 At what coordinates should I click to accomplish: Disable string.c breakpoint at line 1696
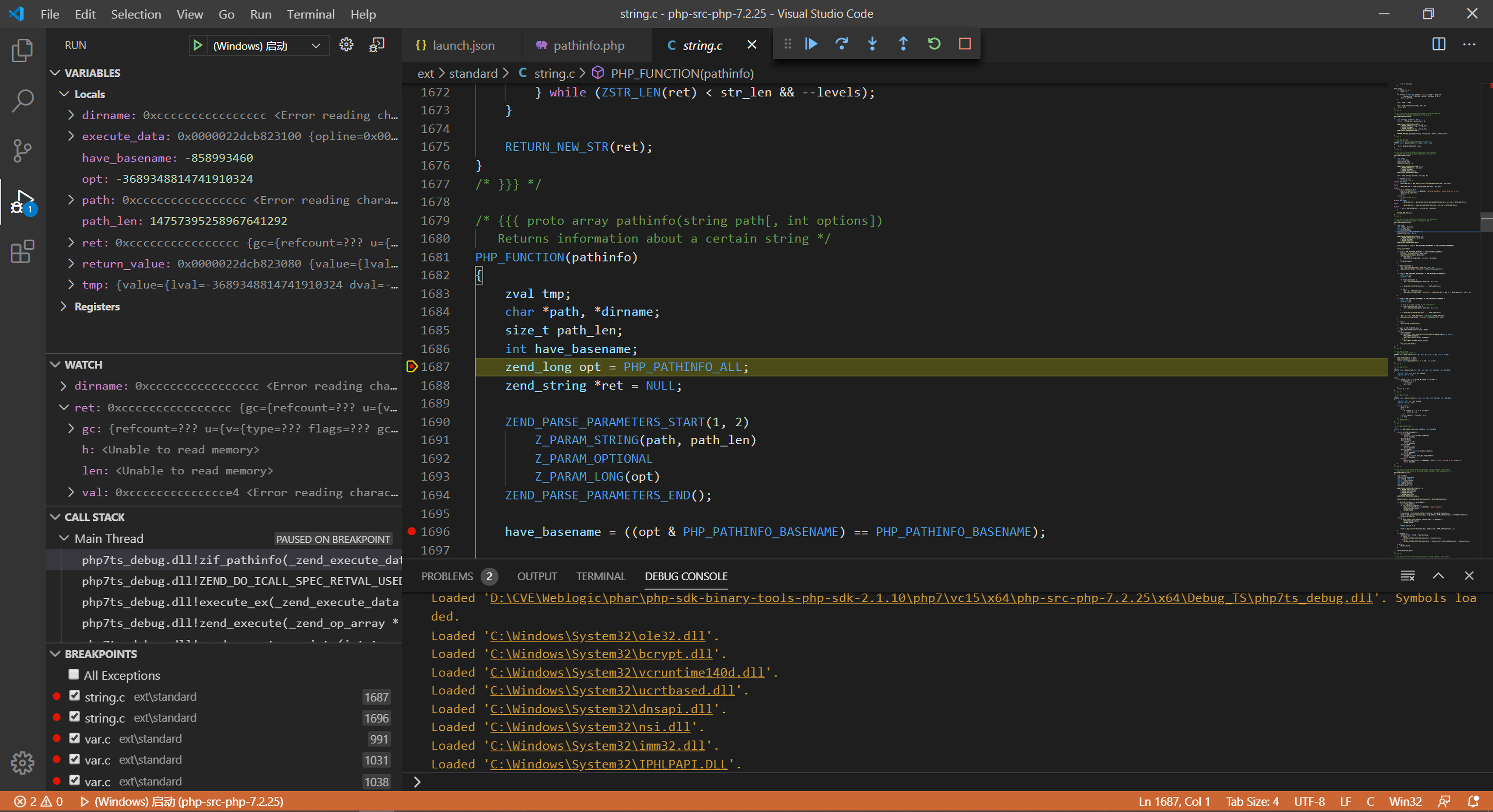pos(74,717)
